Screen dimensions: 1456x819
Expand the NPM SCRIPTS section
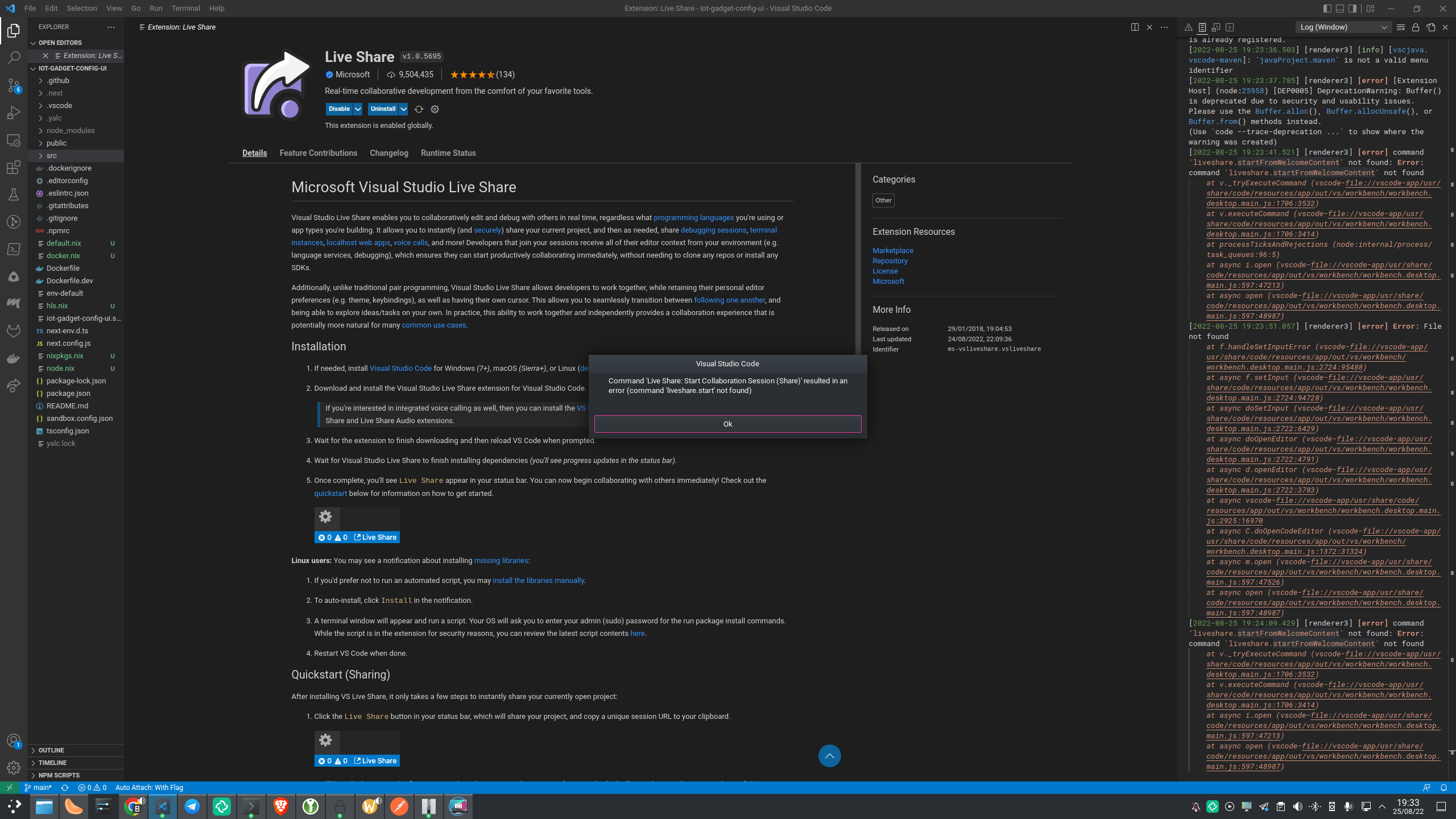pos(58,775)
